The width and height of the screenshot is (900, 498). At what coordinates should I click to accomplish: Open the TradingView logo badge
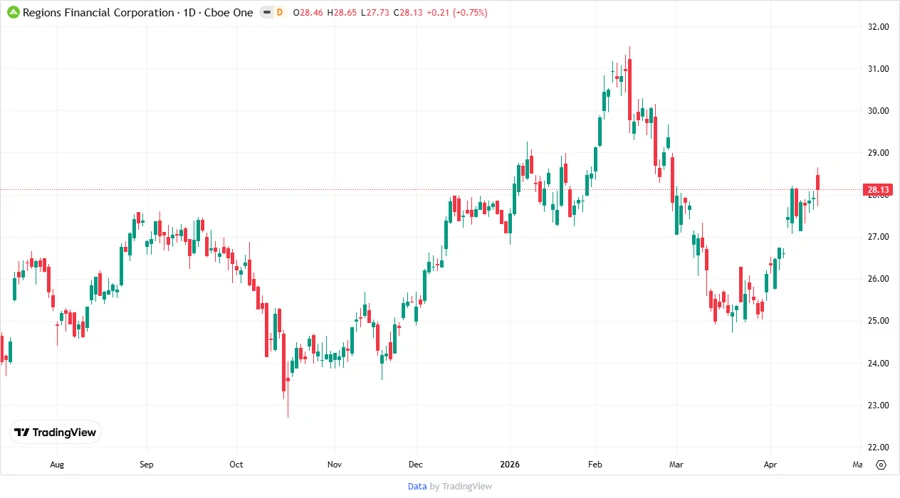(56, 432)
